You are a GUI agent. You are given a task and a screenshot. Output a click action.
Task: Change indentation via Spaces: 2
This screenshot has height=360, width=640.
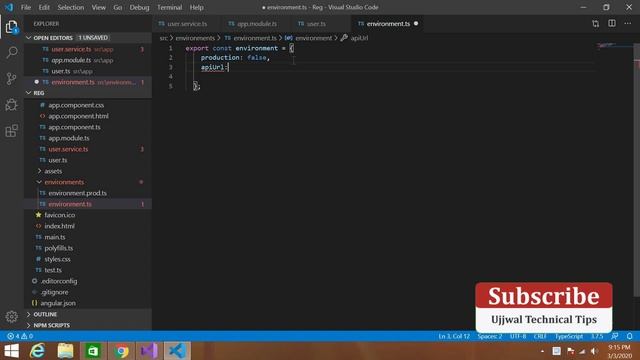[490, 336]
